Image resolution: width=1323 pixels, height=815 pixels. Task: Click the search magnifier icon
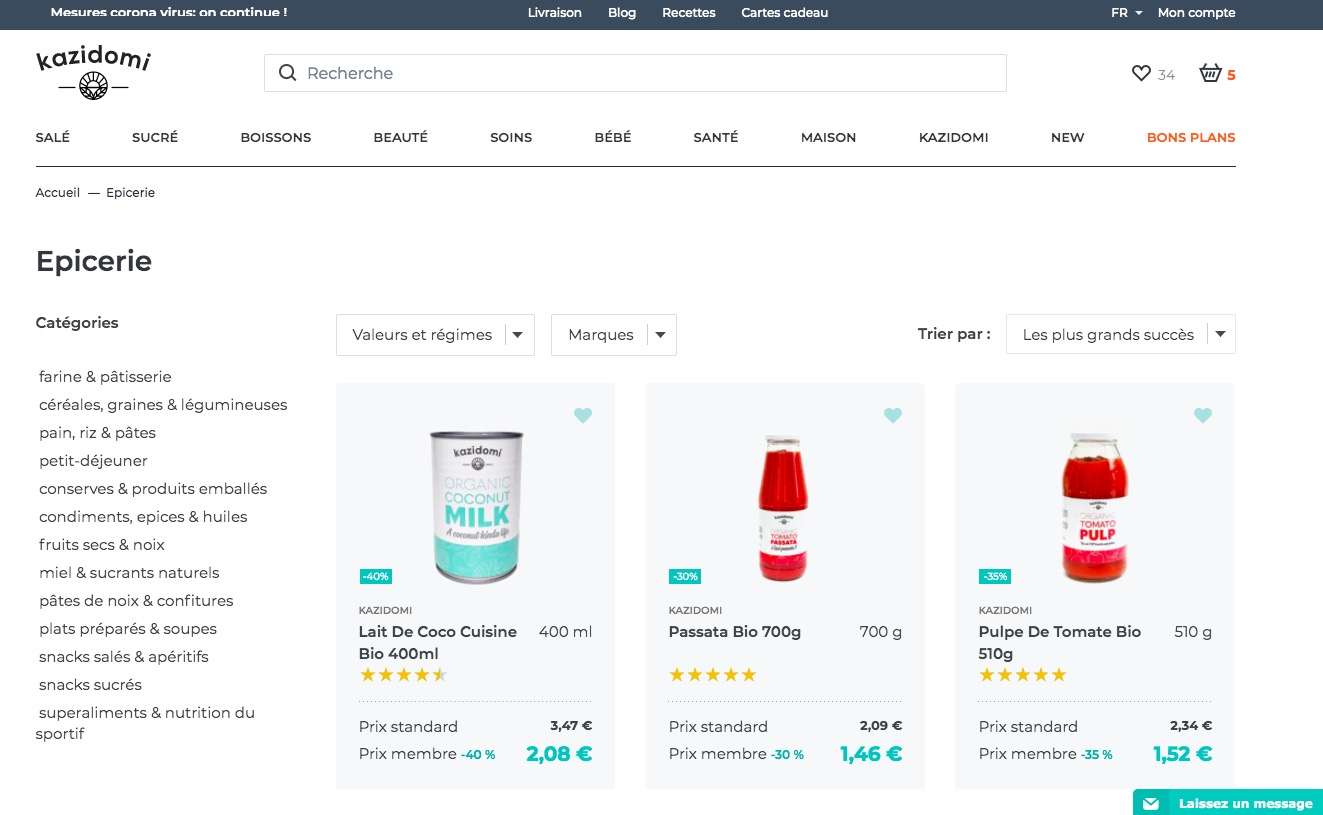(287, 73)
